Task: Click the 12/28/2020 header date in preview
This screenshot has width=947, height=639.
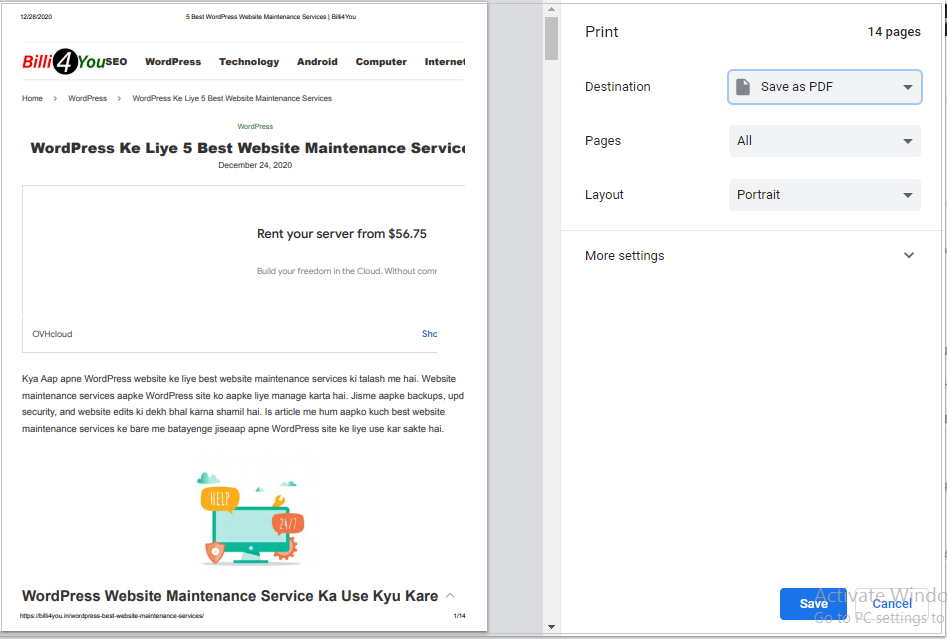Action: pos(36,17)
